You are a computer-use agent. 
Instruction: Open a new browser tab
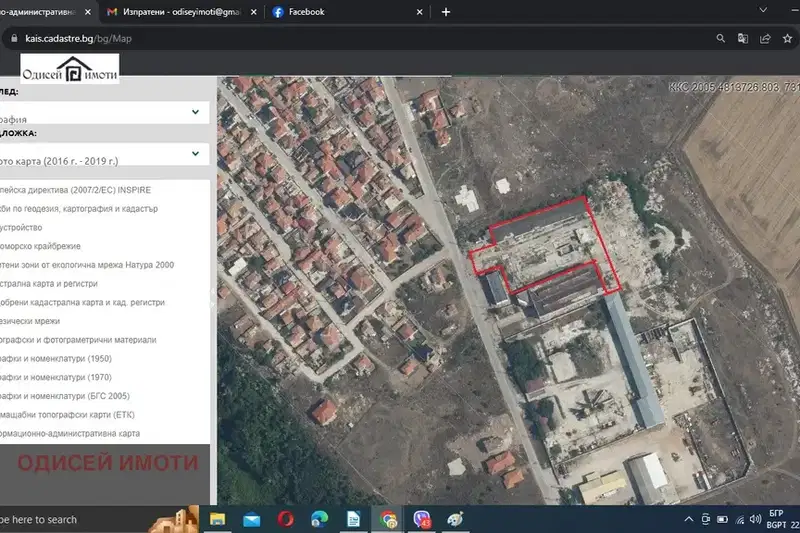(446, 12)
